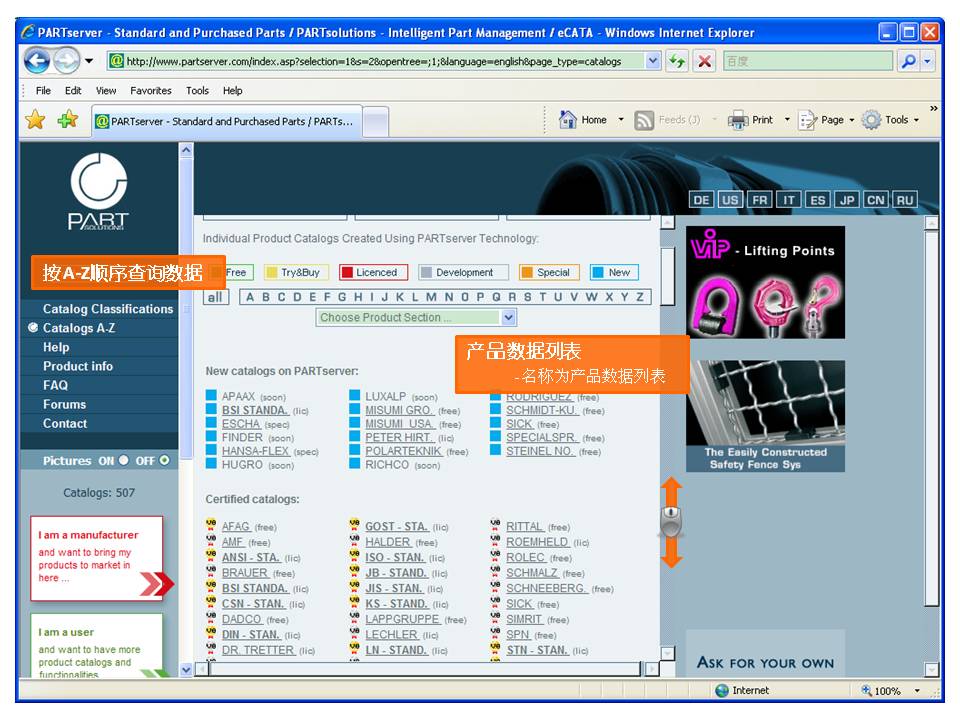The image size is (960, 720).
Task: Open the recent pages dropdown arrow
Action: 89,61
